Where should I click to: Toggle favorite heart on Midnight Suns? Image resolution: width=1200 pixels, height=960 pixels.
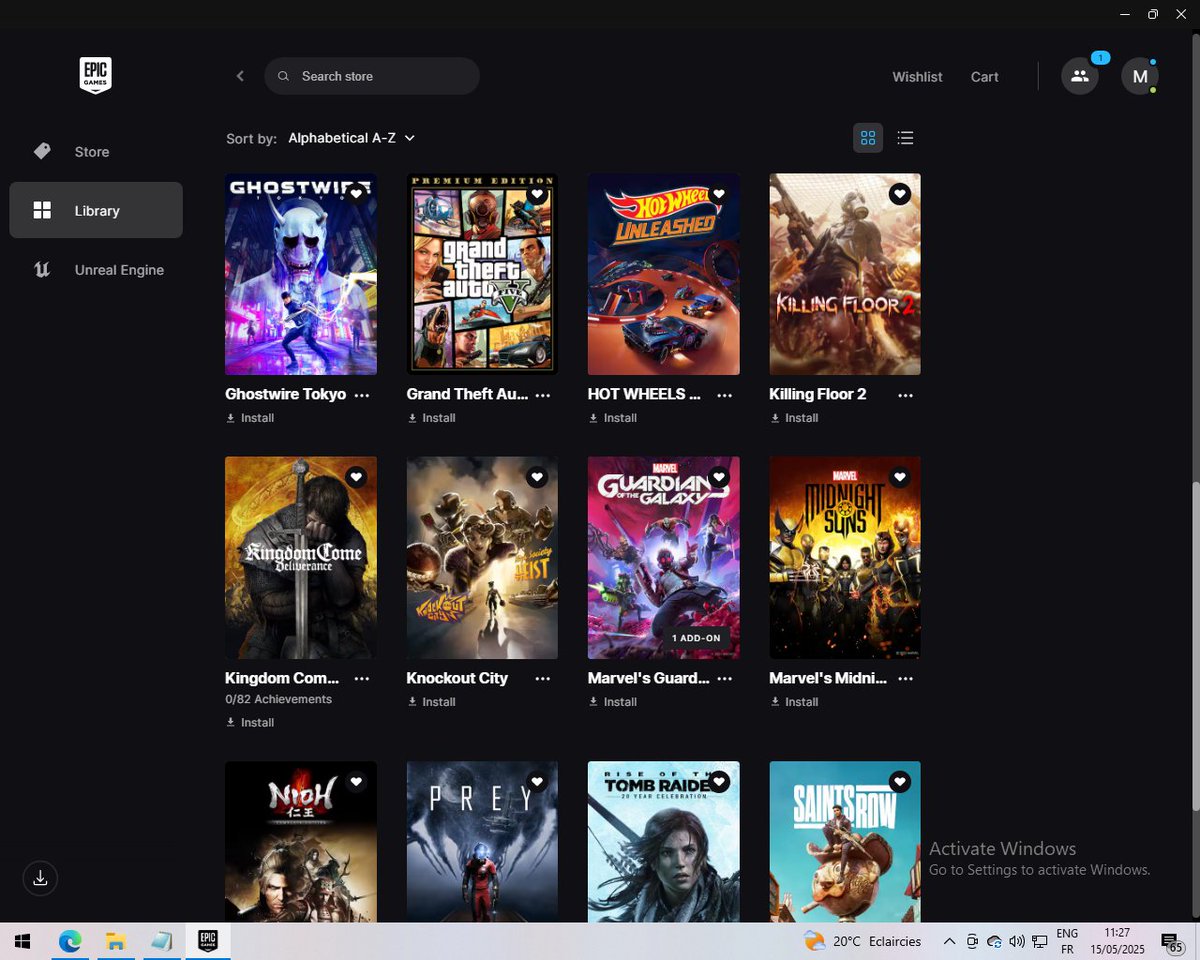pyautogui.click(x=900, y=478)
